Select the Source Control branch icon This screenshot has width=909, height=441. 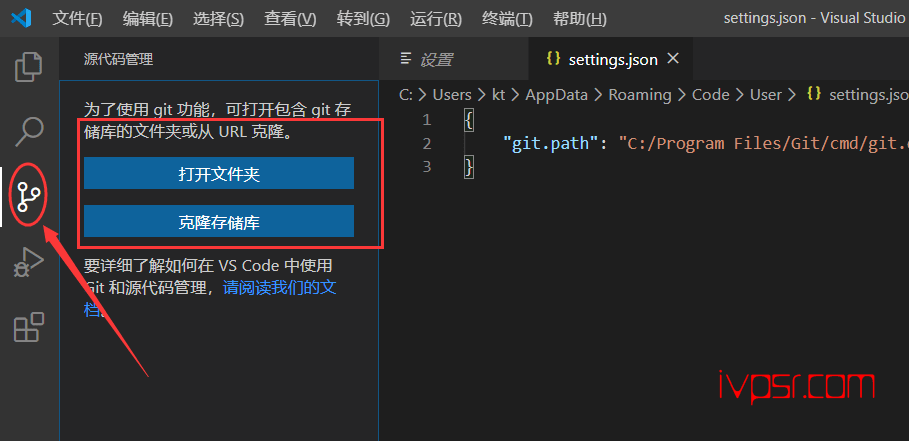[x=28, y=196]
